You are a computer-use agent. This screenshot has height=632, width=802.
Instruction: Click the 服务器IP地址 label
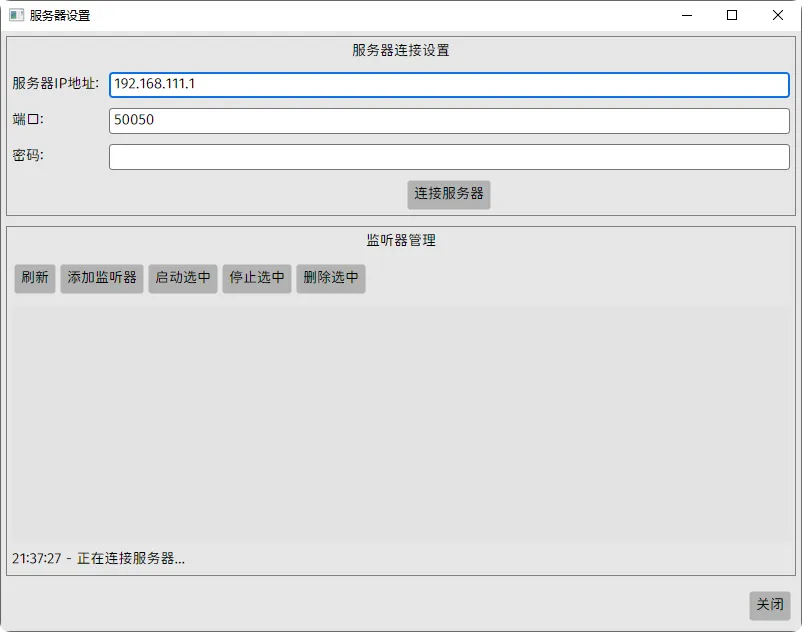pos(55,83)
